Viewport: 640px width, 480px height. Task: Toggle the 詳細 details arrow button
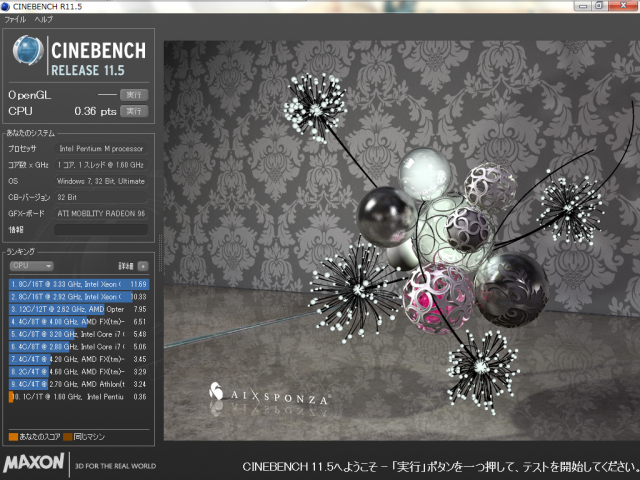(143, 266)
